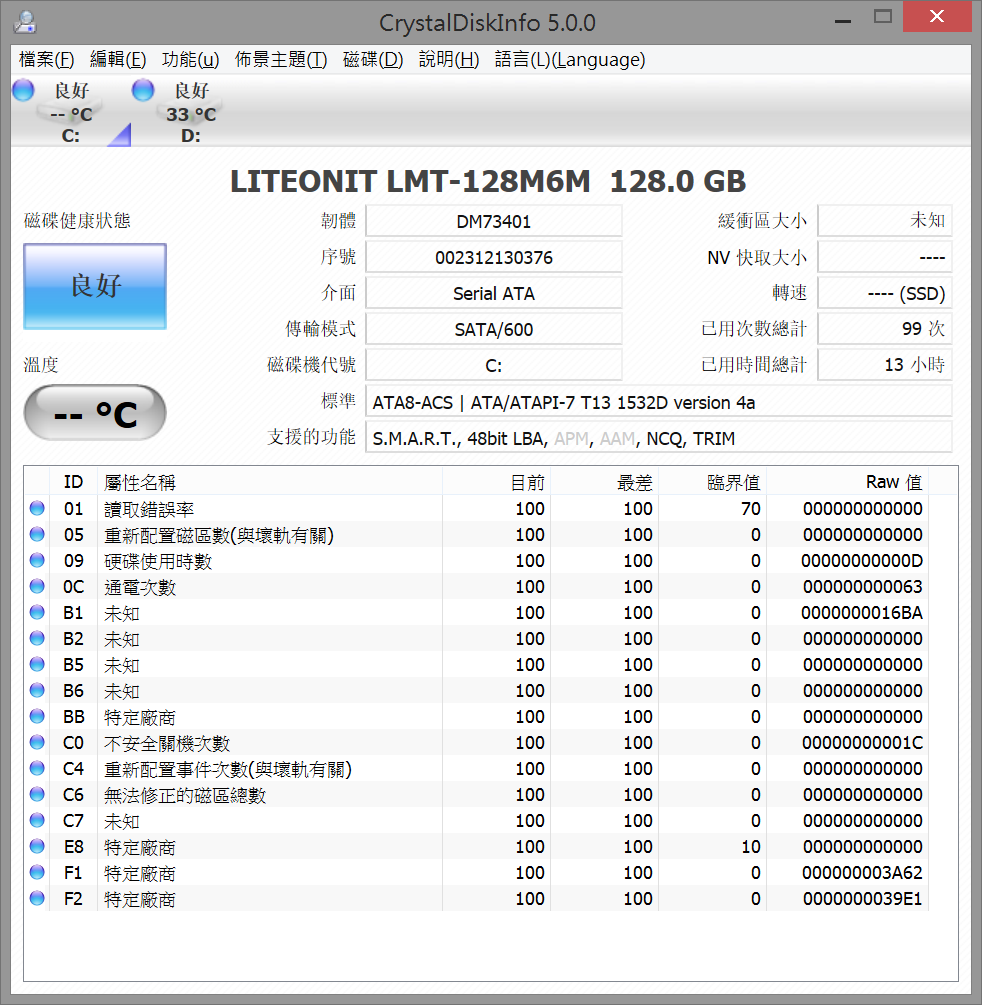Click status orb for attribute E8 row
The height and width of the screenshot is (1005, 982).
tap(37, 846)
